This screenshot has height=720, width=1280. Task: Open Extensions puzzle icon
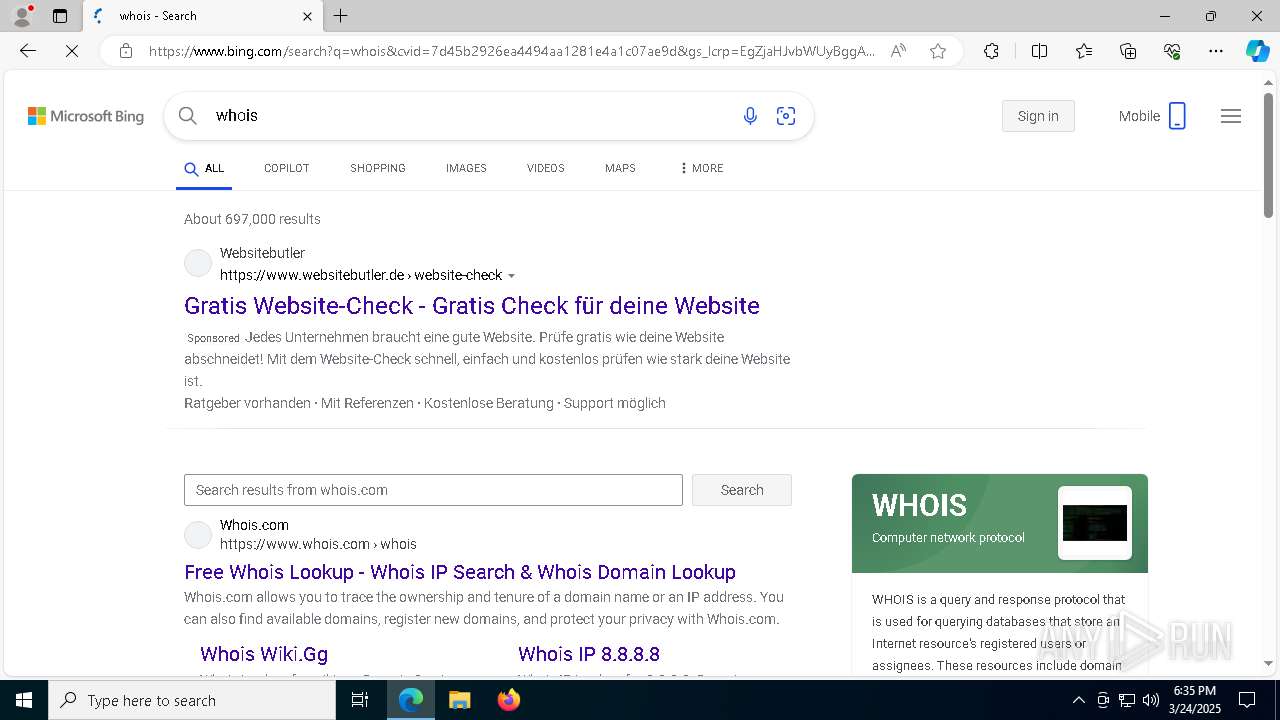pyautogui.click(x=991, y=51)
